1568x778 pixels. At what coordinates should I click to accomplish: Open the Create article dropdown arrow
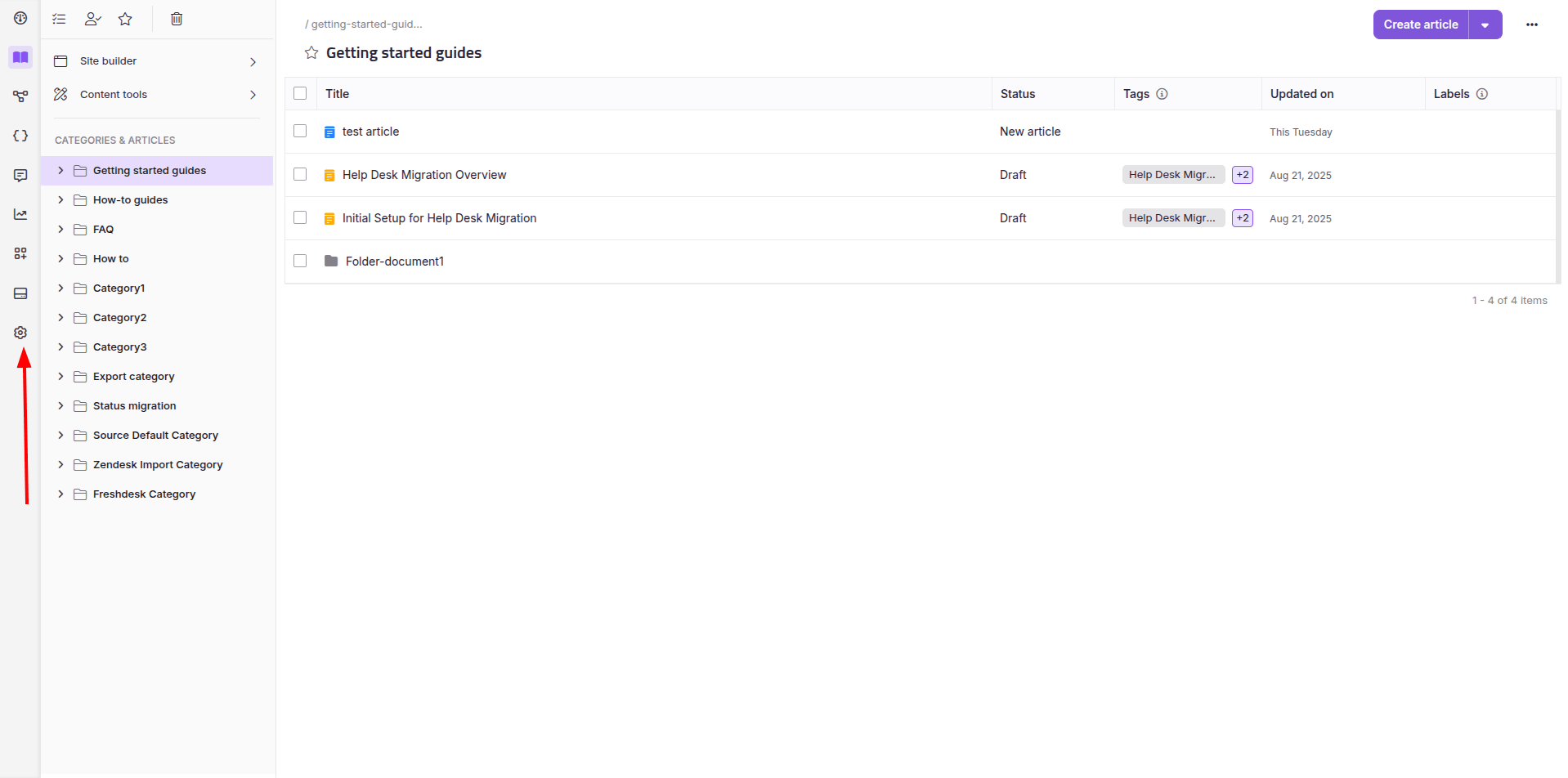coord(1485,25)
